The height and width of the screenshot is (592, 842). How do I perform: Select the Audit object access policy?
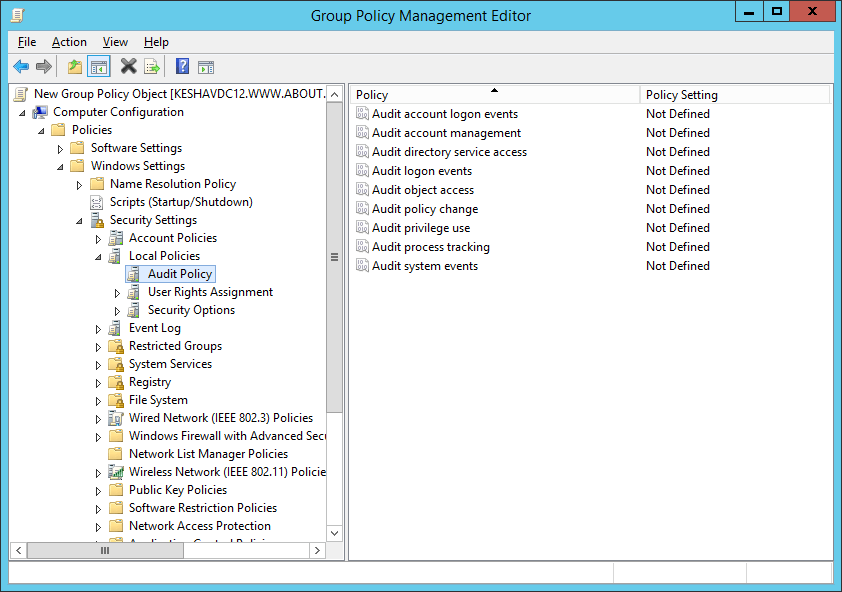click(x=423, y=190)
